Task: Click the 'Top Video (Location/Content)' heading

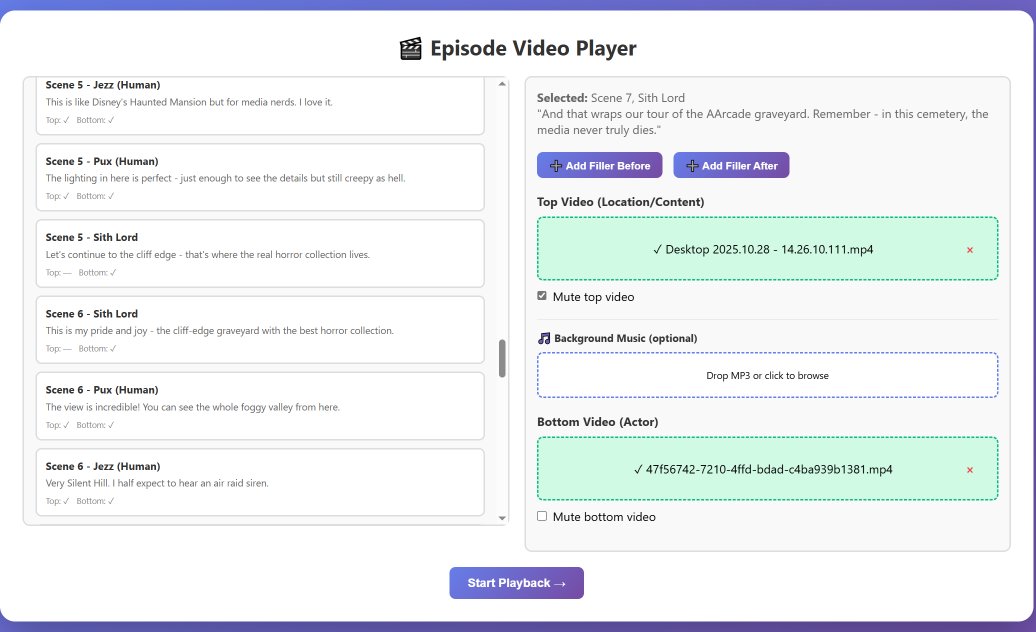Action: [620, 202]
